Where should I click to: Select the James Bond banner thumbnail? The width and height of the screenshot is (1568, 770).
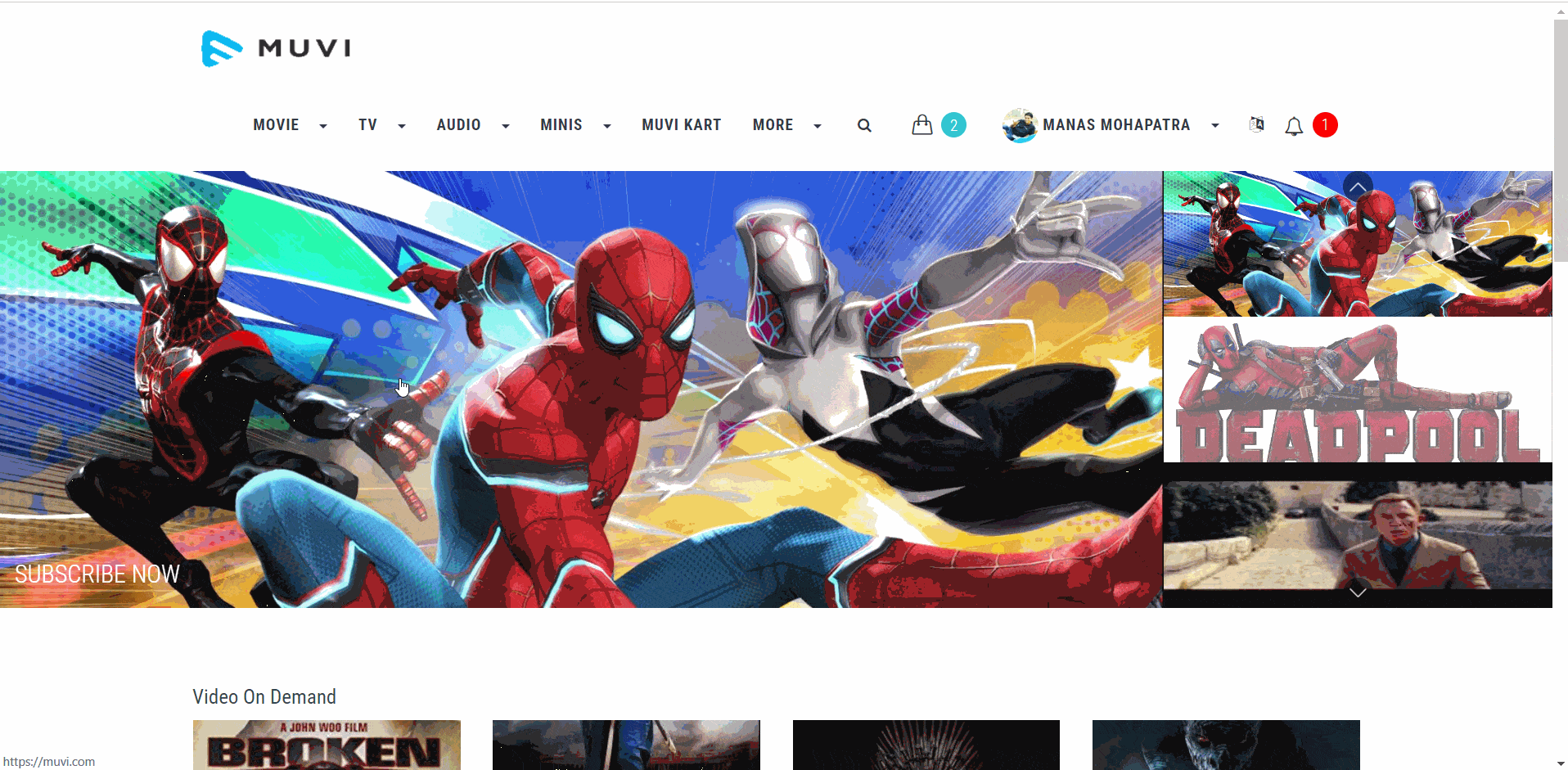pos(1358,536)
